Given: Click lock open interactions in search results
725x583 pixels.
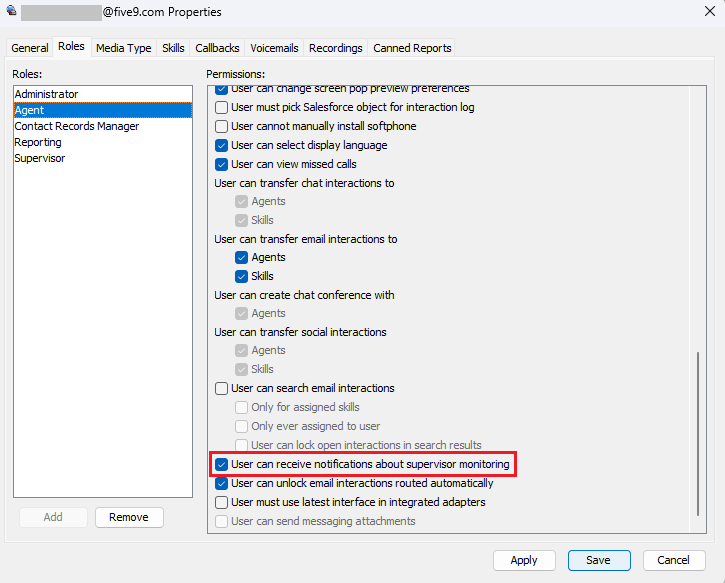Looking at the screenshot, I should tap(241, 445).
